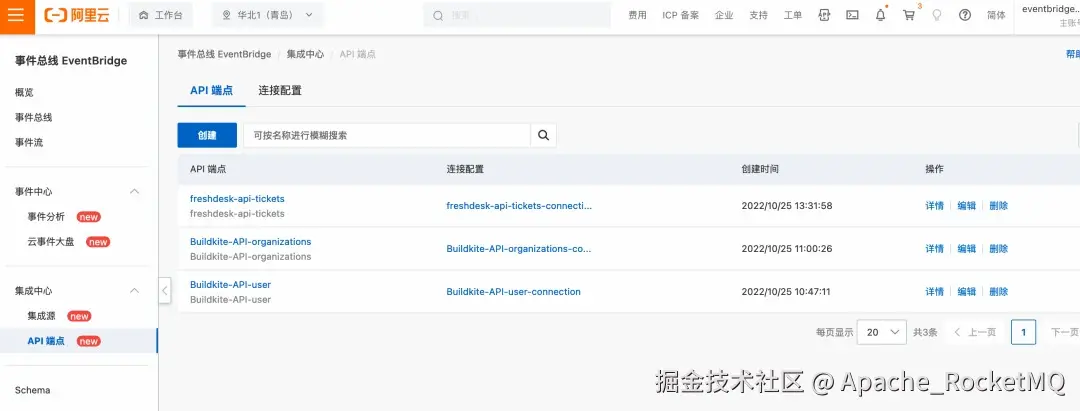
Task: Click 编辑 for freshdesk-api-tickets
Action: coord(967,205)
